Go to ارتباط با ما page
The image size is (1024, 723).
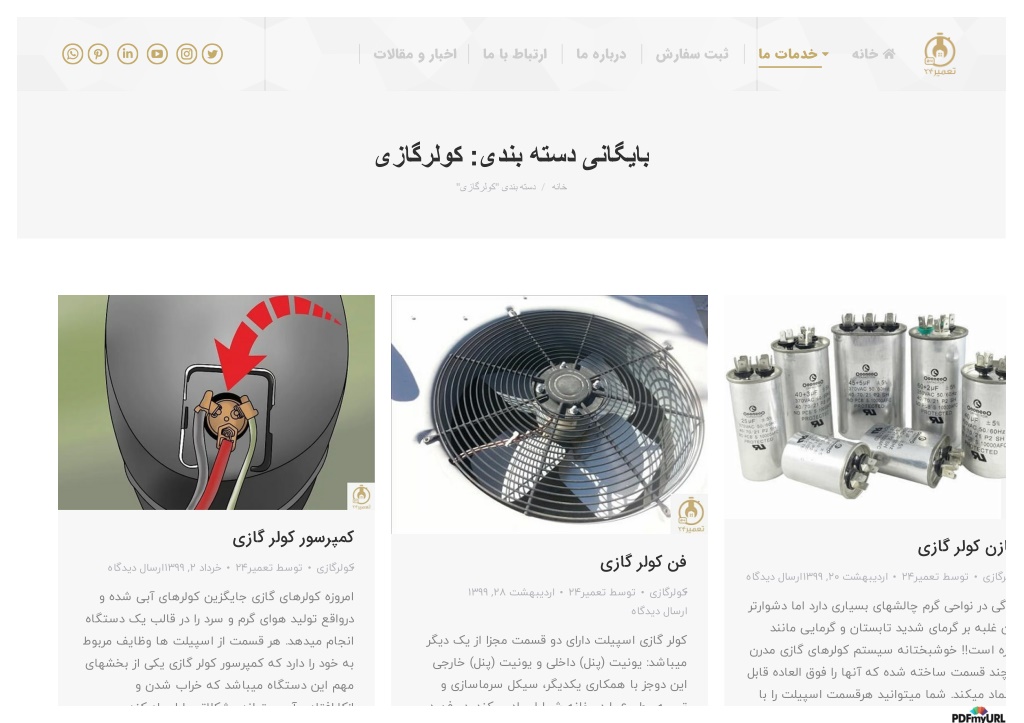[x=515, y=54]
